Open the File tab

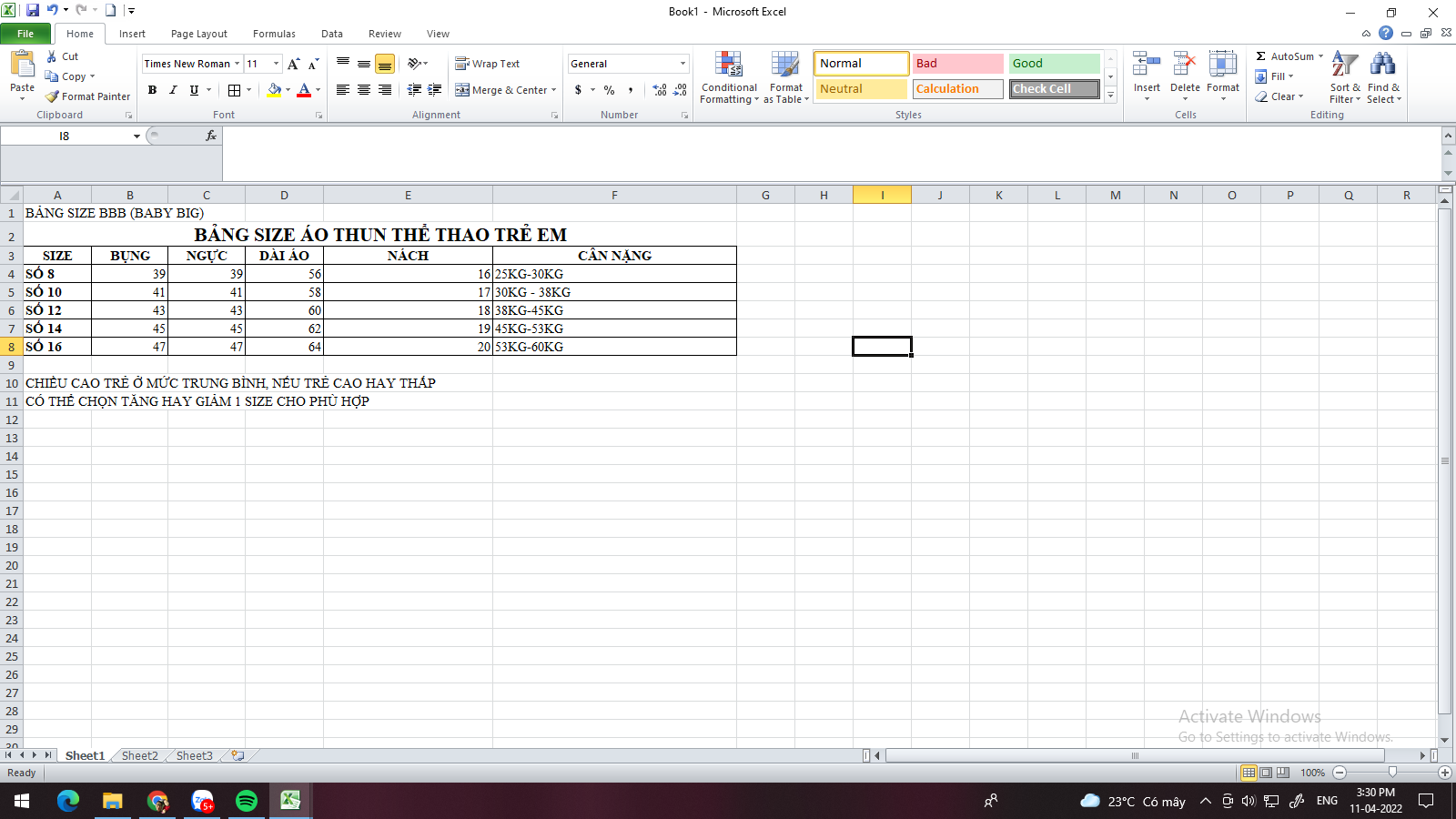(x=25, y=34)
